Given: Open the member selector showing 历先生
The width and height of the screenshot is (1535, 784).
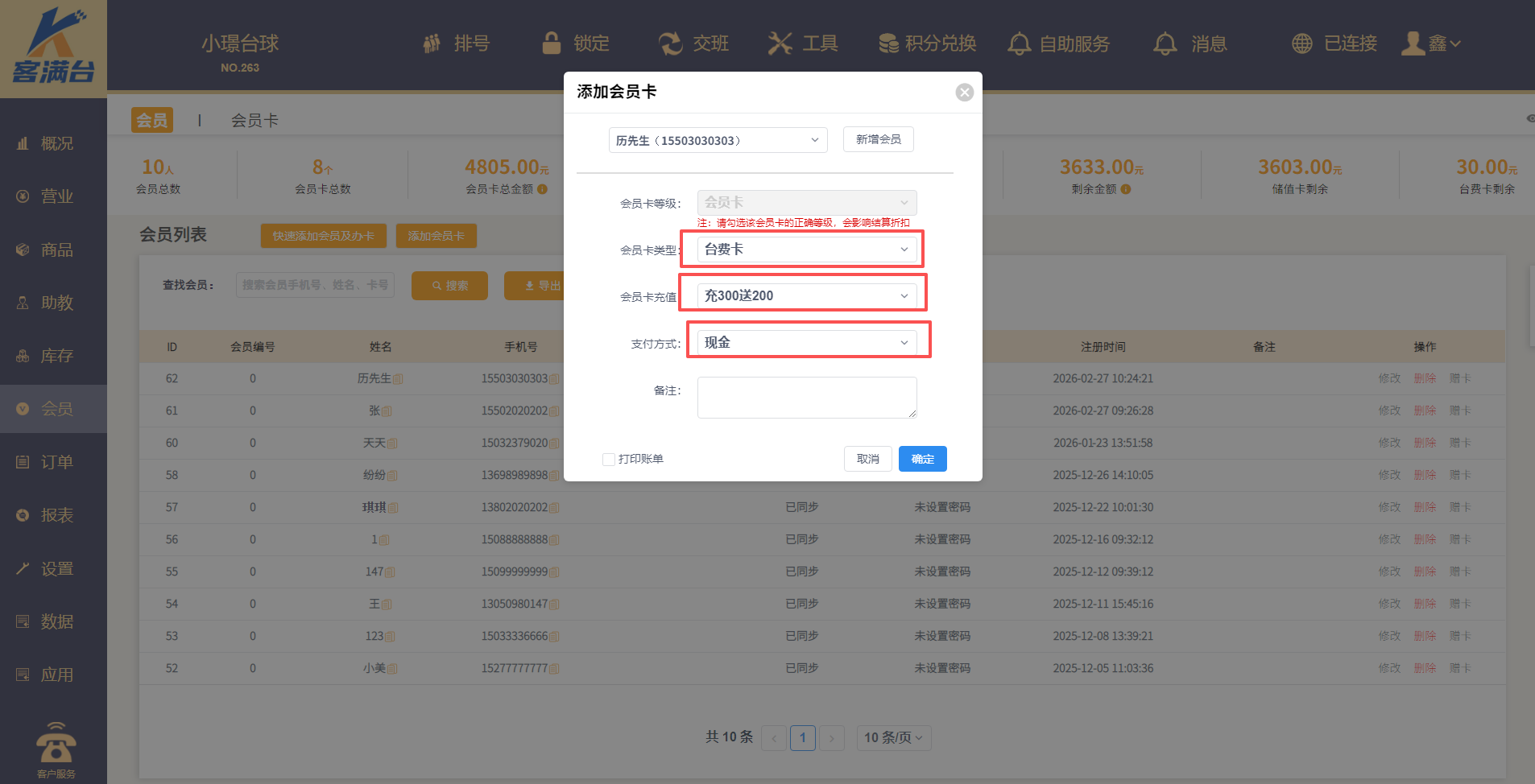Looking at the screenshot, I should [717, 140].
